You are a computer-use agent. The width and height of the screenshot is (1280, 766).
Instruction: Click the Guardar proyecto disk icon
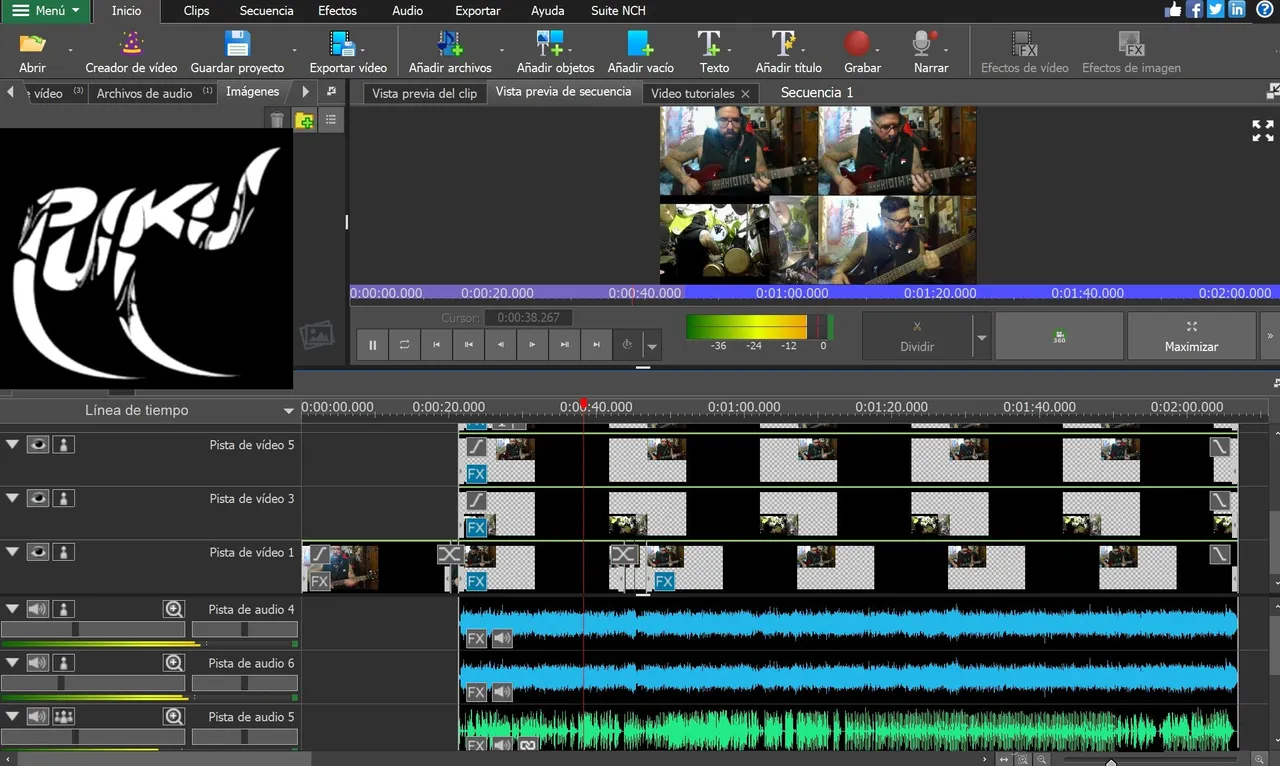237,43
